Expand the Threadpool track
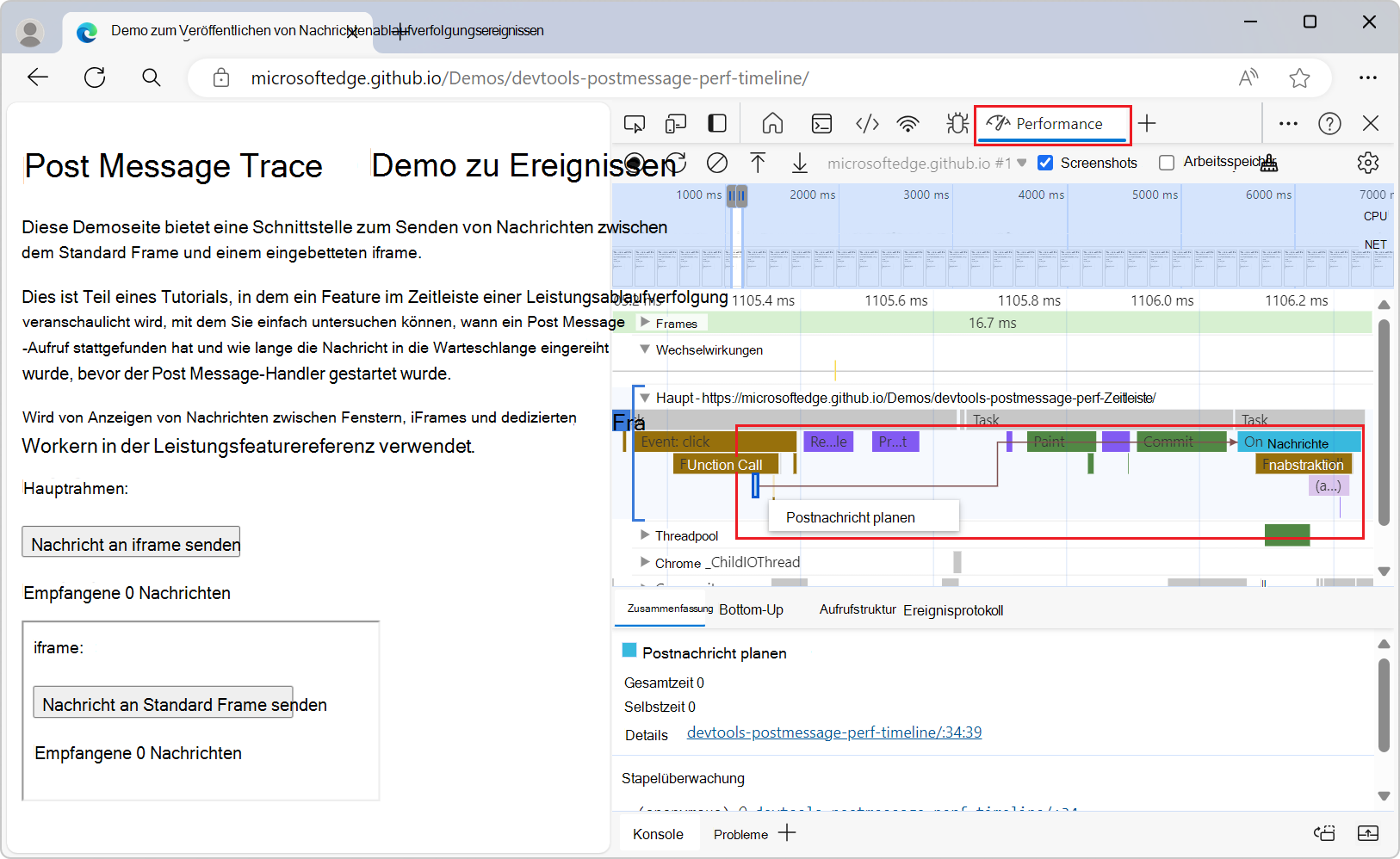 tap(645, 535)
